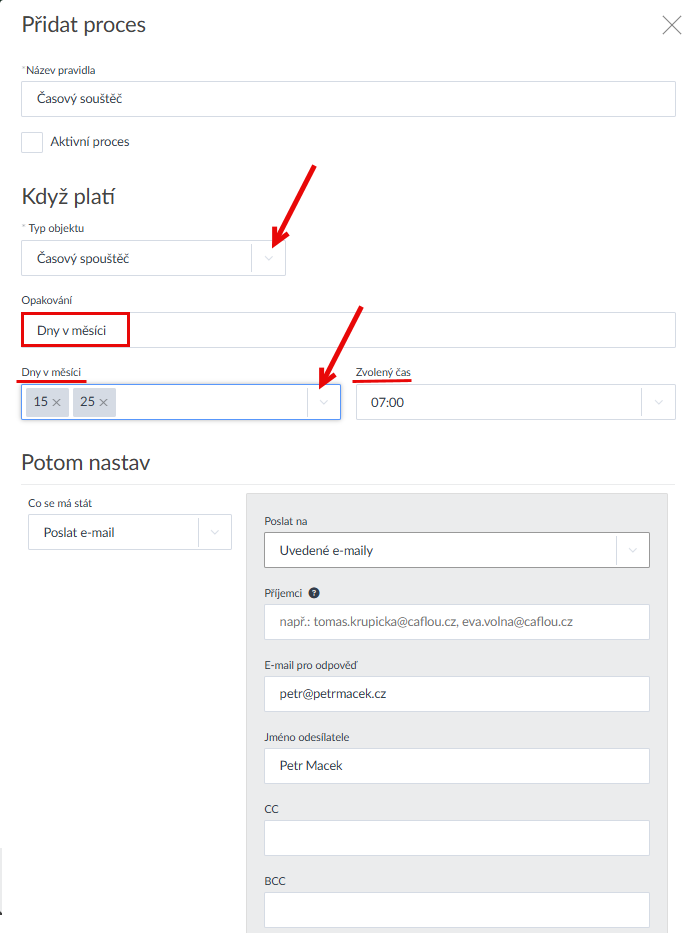This screenshot has width=694, height=933.
Task: Enable the Aktivní proces checkbox
Action: point(32,142)
